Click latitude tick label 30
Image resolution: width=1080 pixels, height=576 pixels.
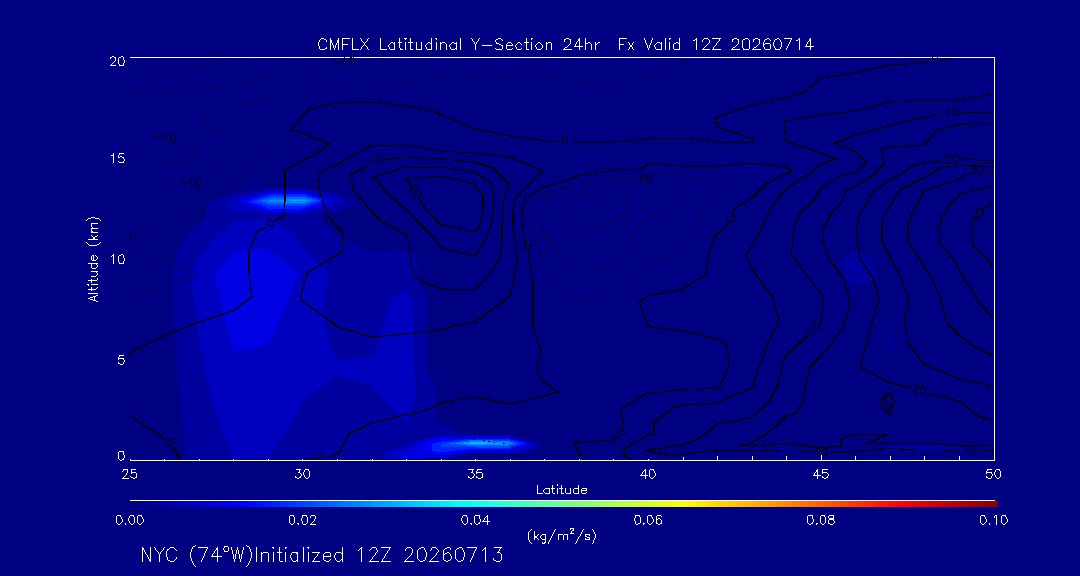[303, 475]
